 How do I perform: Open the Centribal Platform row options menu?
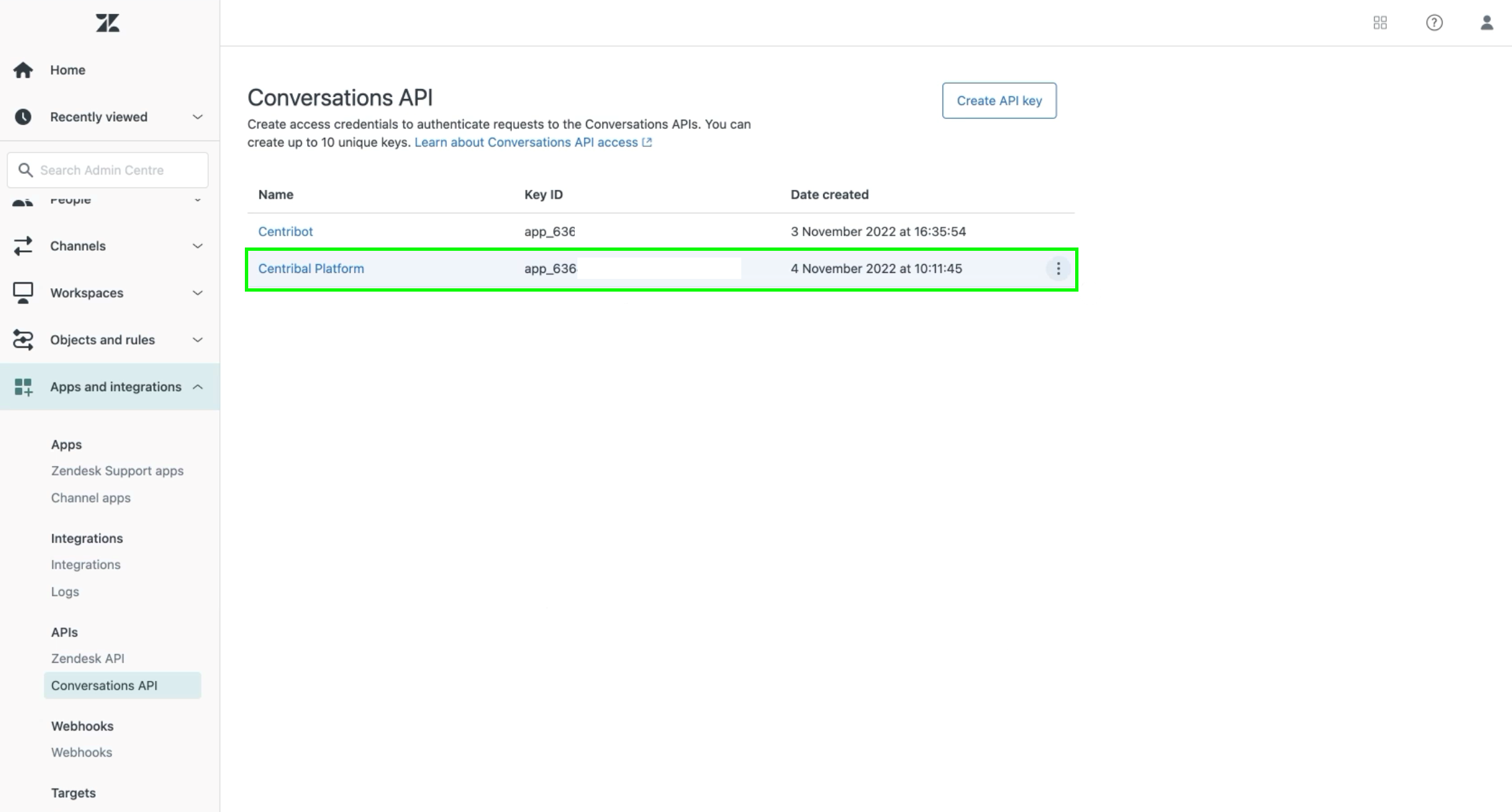(x=1058, y=269)
